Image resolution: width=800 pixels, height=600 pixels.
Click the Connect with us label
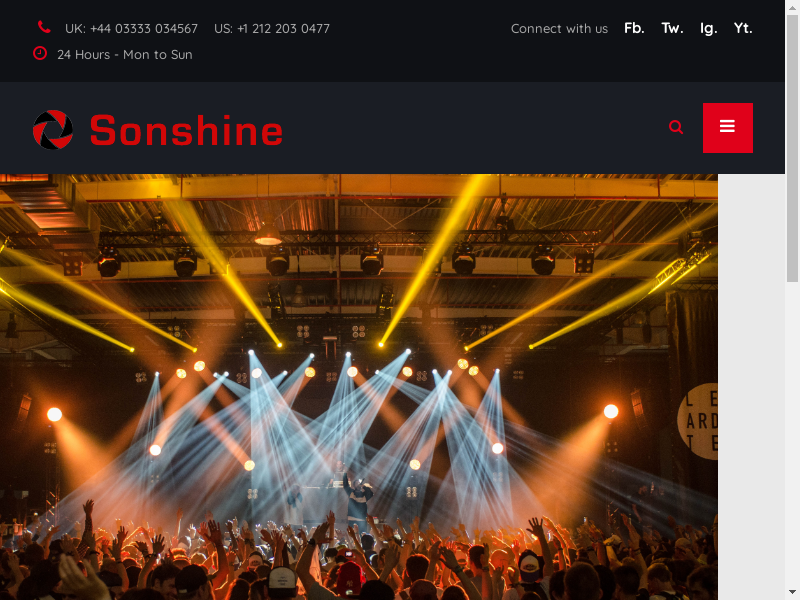559,29
